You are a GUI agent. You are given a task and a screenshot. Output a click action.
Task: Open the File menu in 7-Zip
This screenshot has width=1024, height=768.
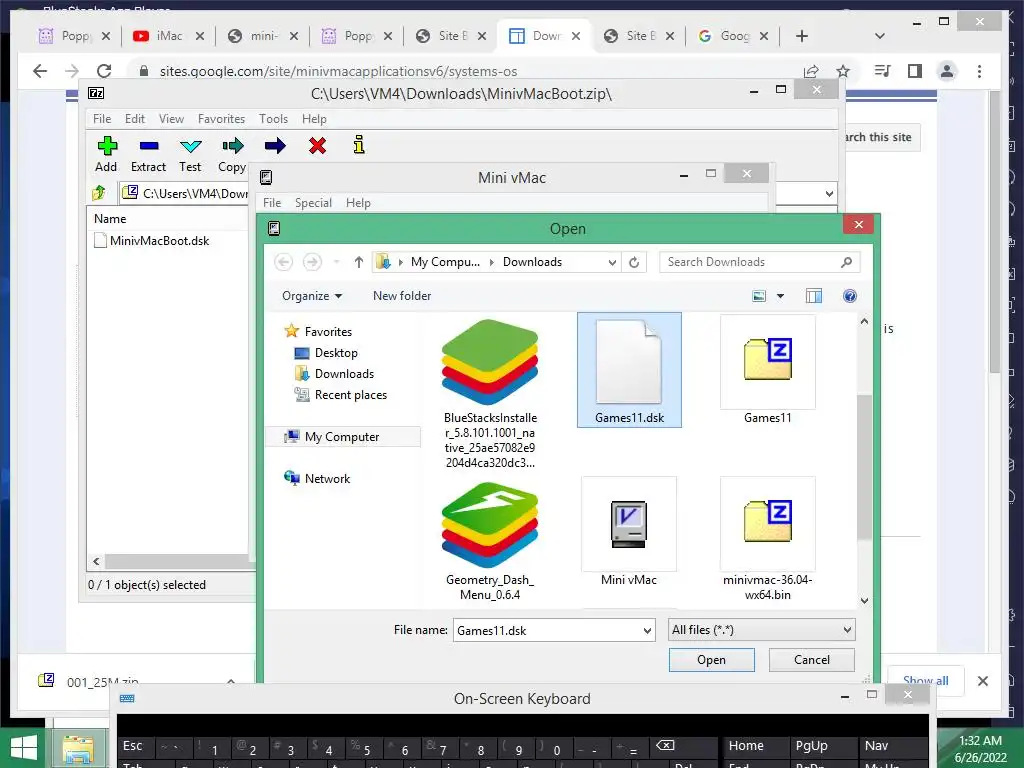click(102, 119)
